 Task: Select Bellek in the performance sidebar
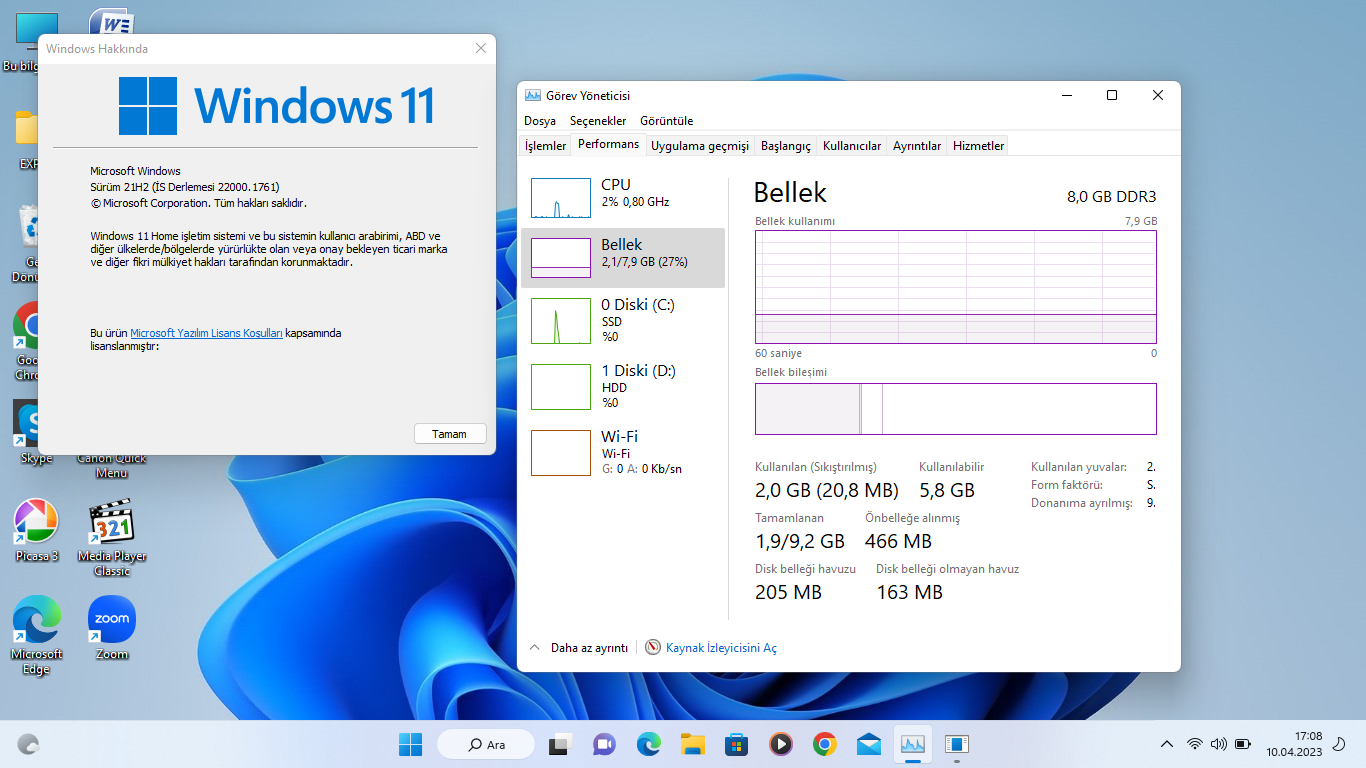tap(623, 258)
